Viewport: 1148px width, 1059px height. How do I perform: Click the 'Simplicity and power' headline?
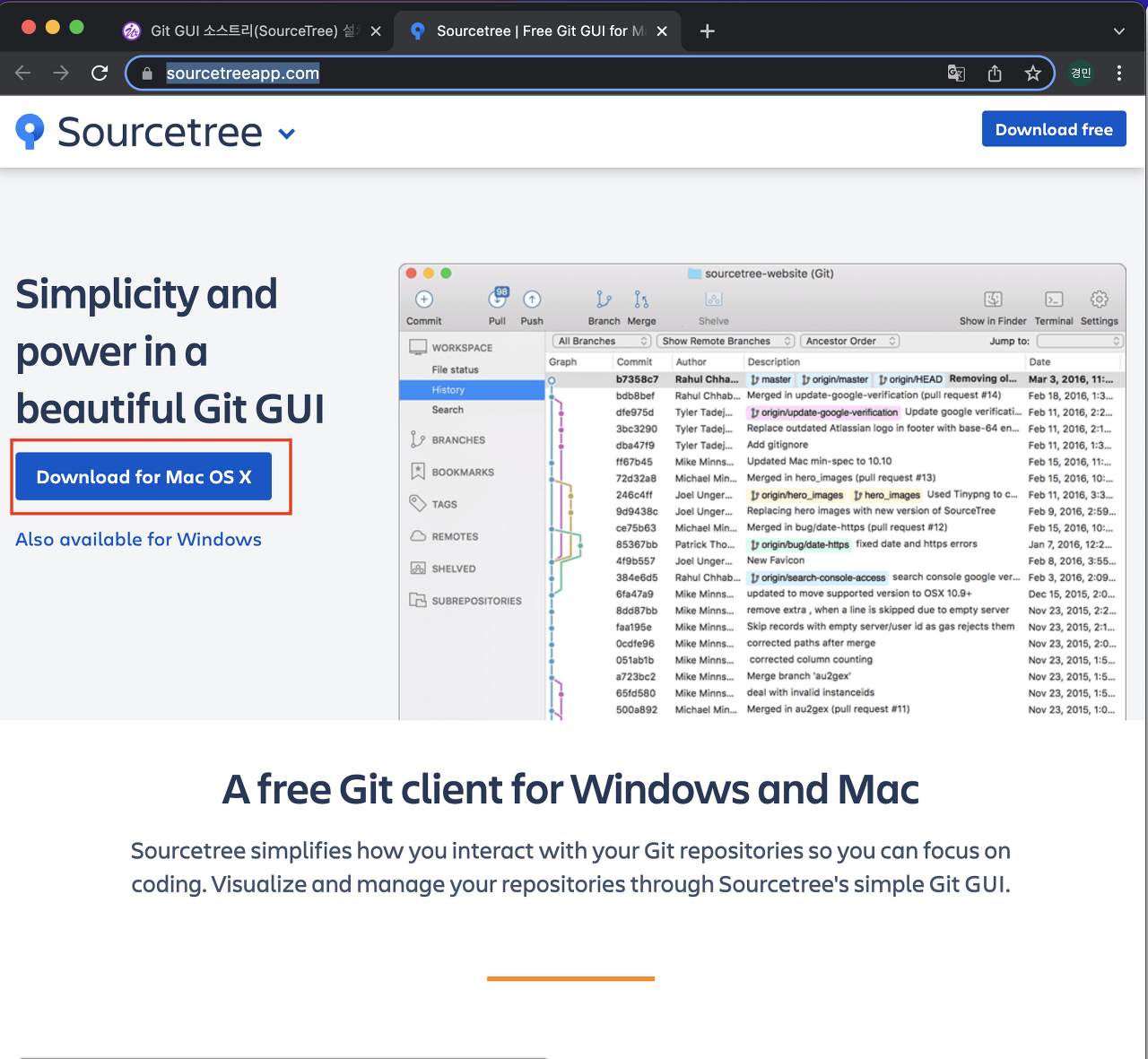(x=170, y=352)
